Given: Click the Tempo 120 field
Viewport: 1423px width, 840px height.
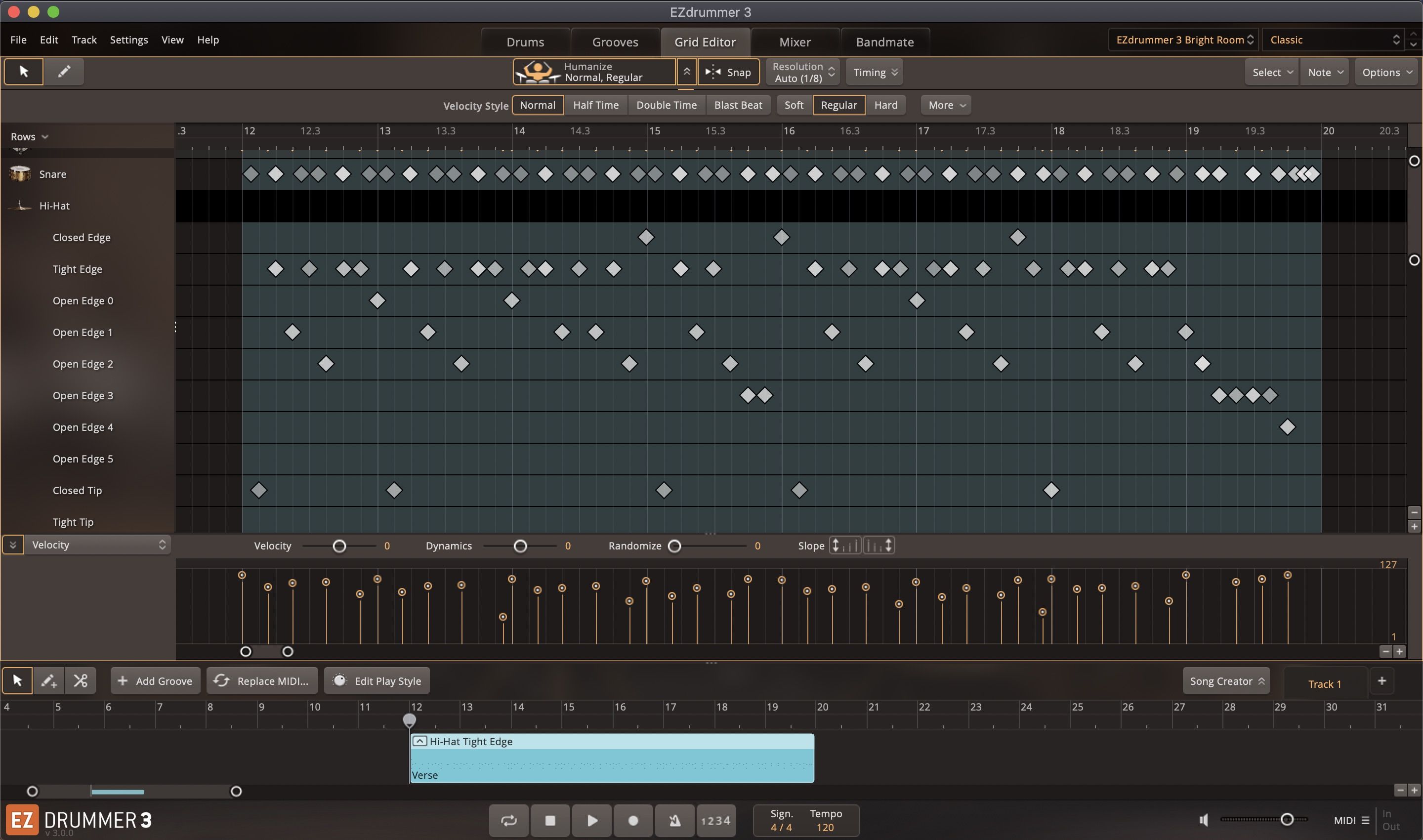Looking at the screenshot, I should [x=826, y=820].
